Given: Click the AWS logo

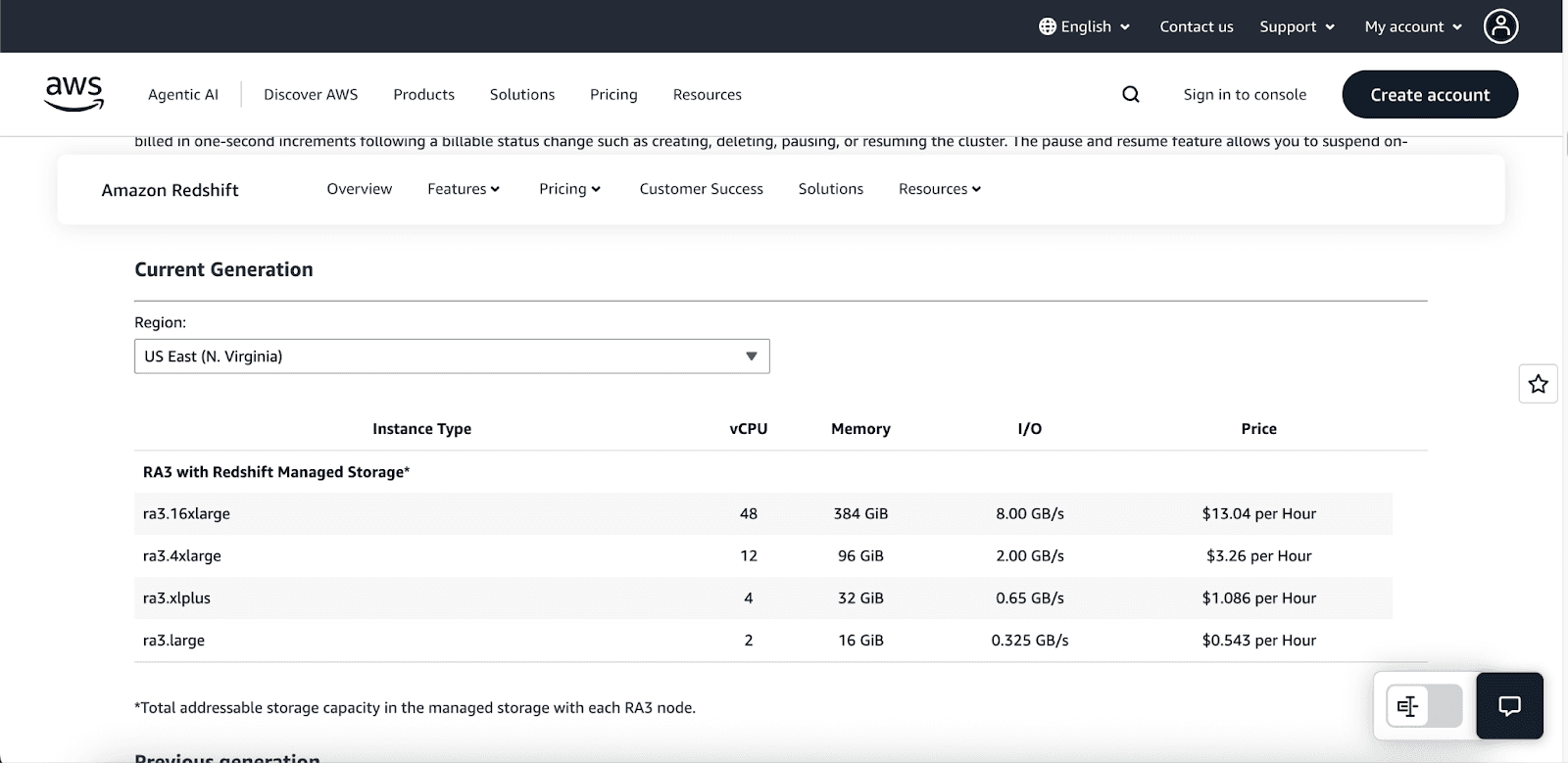Looking at the screenshot, I should tap(74, 93).
